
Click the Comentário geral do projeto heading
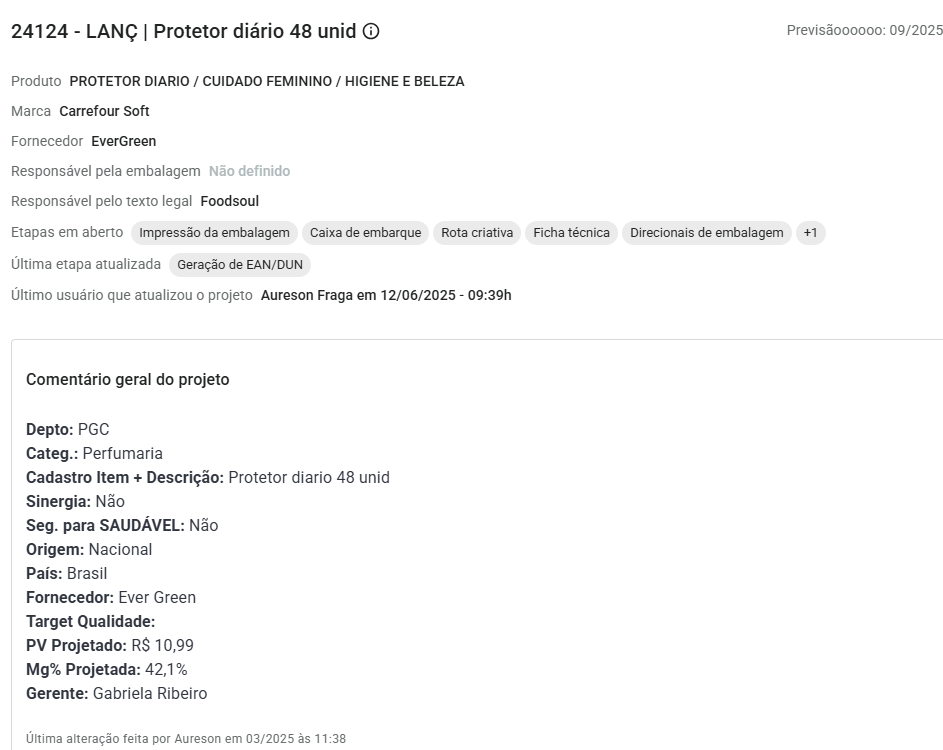click(x=127, y=380)
